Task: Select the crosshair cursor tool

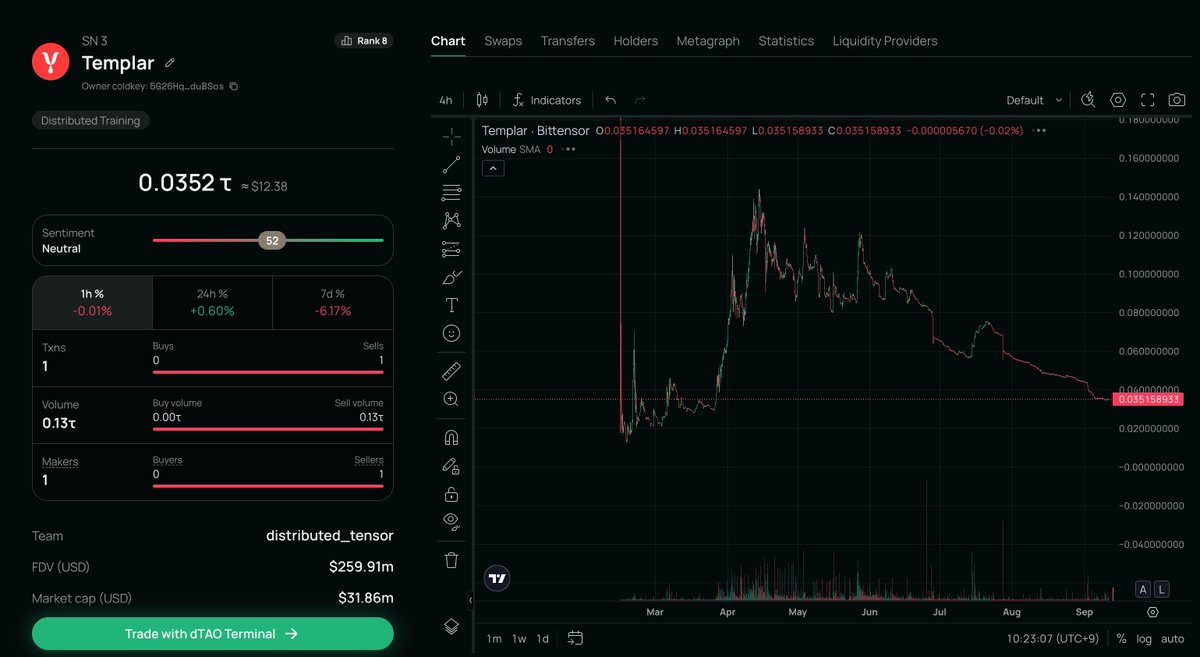Action: (451, 135)
